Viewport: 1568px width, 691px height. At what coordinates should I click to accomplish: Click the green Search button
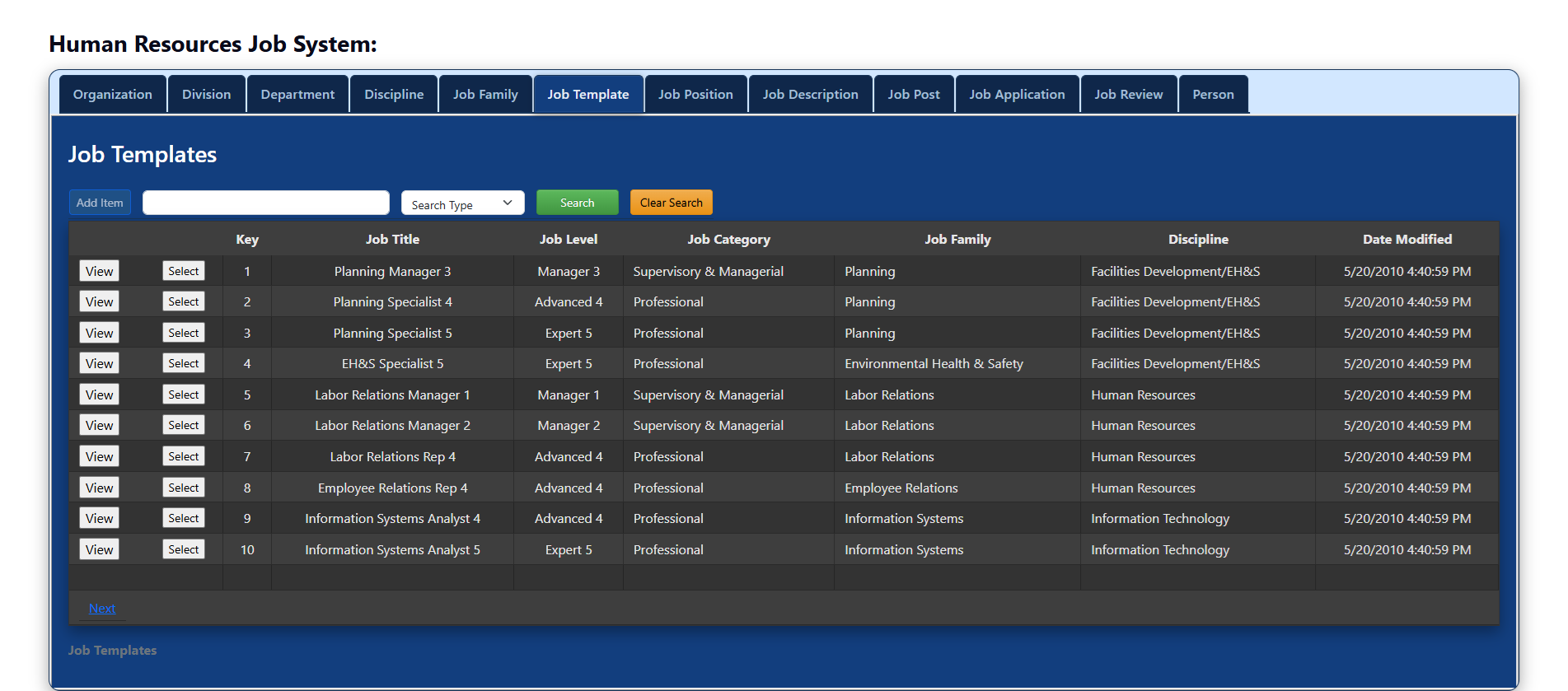(577, 203)
